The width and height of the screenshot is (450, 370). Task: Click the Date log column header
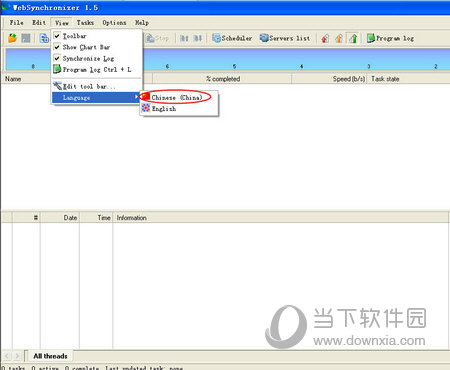coord(60,218)
